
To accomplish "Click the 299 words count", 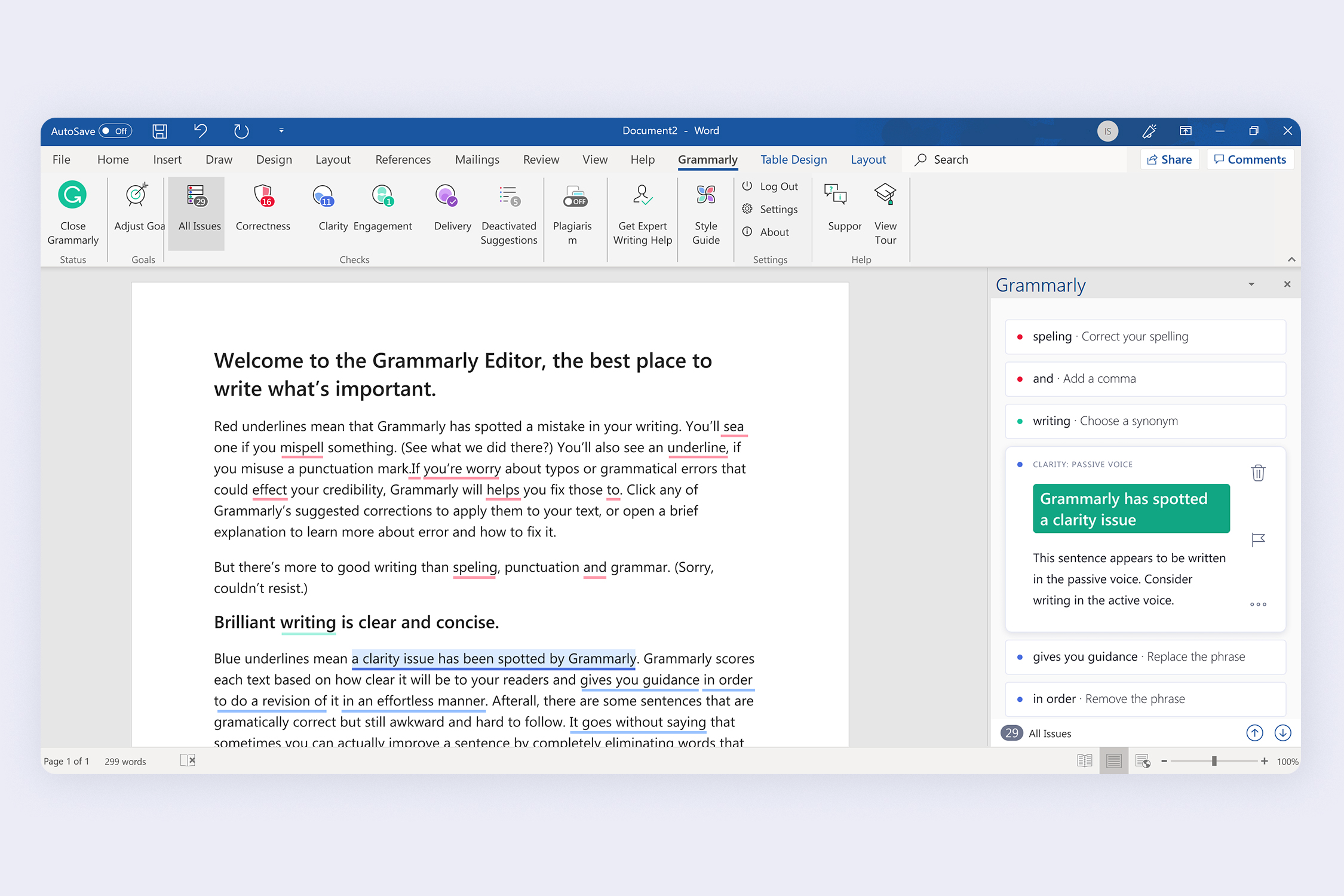I will pos(125,762).
